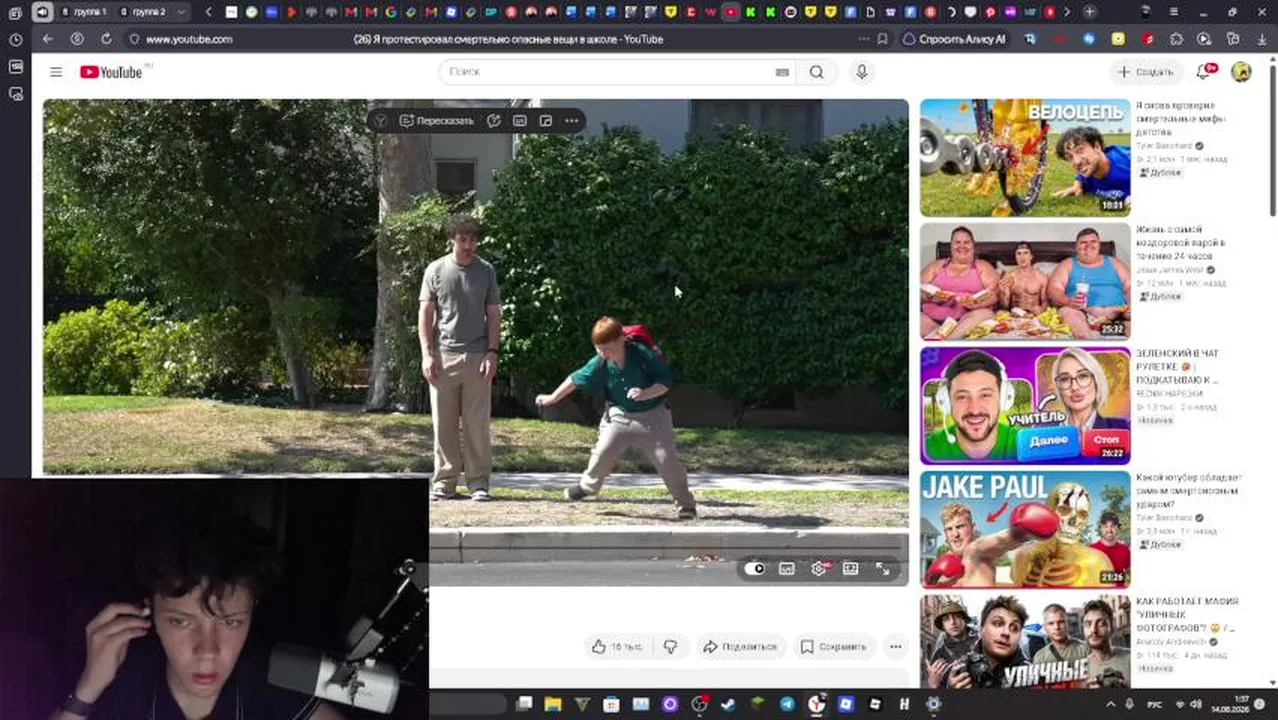Open video title 'КАК РАБОТАЕТ МАФИЯ…'
Viewport: 1278px width, 720px height.
point(1187,614)
